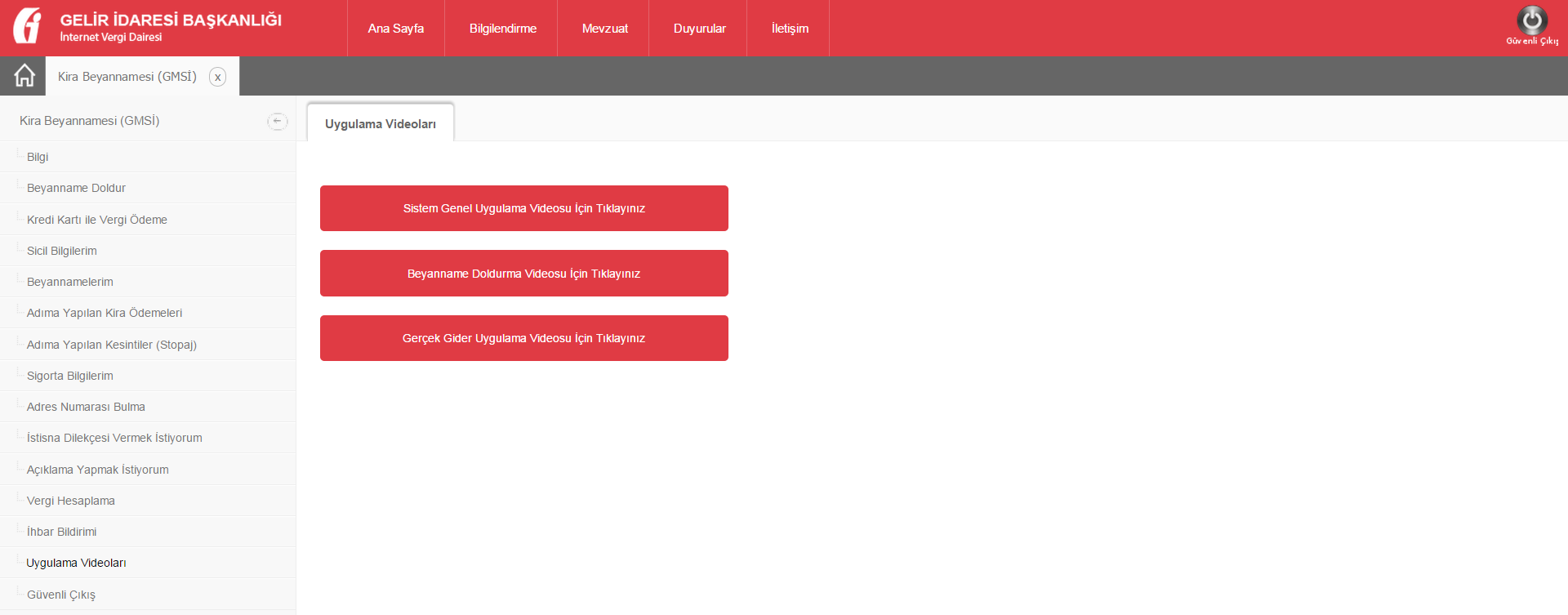Watch Gerçek Gider Uygulama Videosu
Image resolution: width=1568 pixels, height=615 pixels.
pos(524,338)
